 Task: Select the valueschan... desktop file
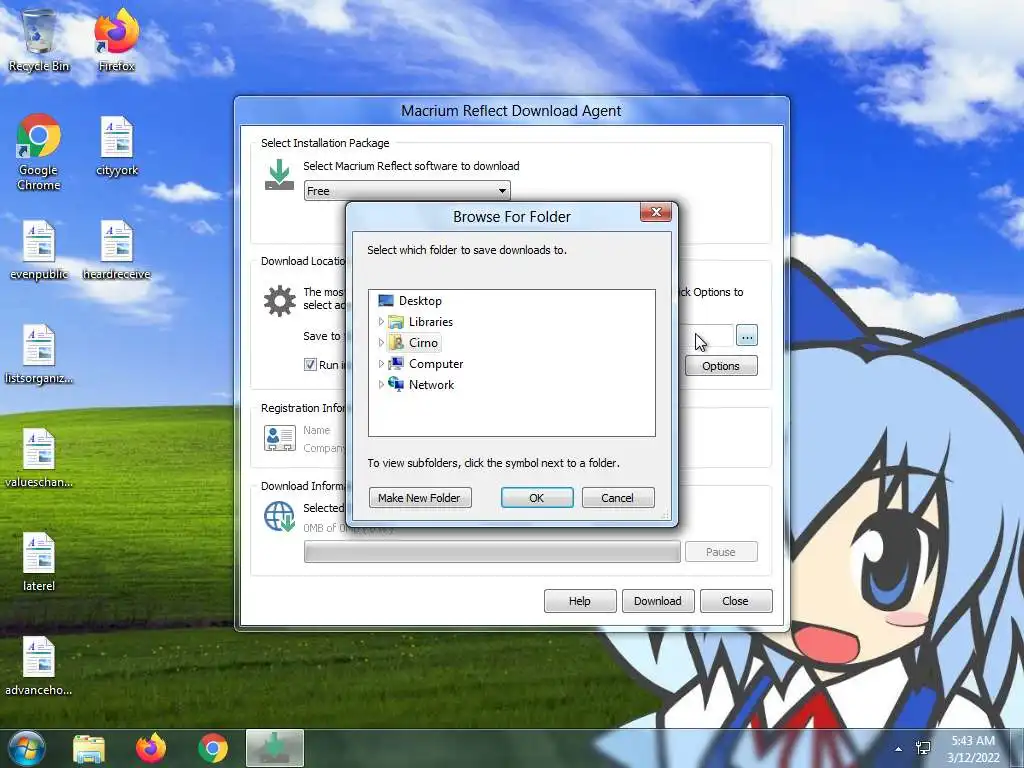pyautogui.click(x=39, y=458)
